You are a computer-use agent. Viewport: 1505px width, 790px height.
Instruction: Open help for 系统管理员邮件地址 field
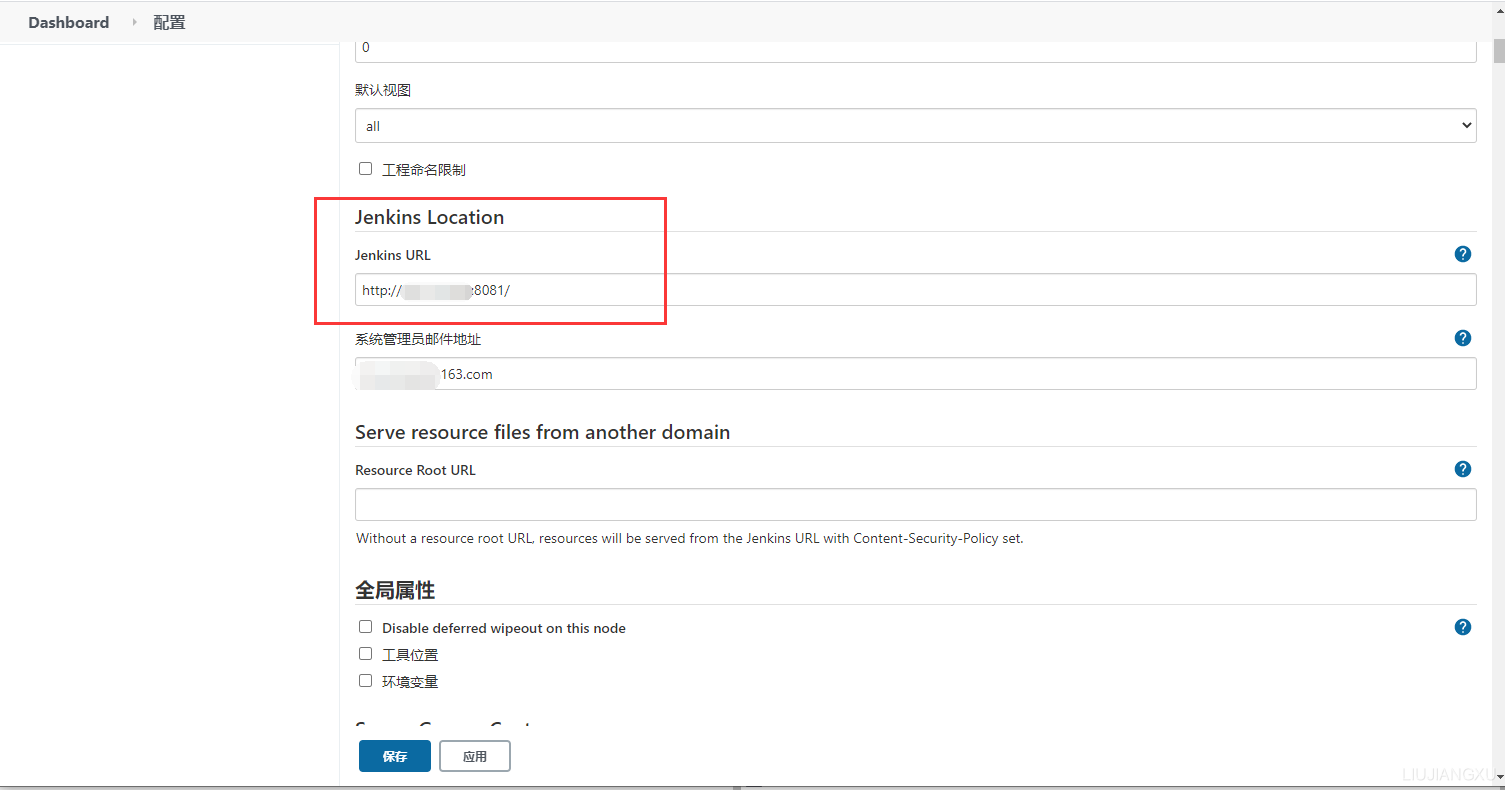1462,338
